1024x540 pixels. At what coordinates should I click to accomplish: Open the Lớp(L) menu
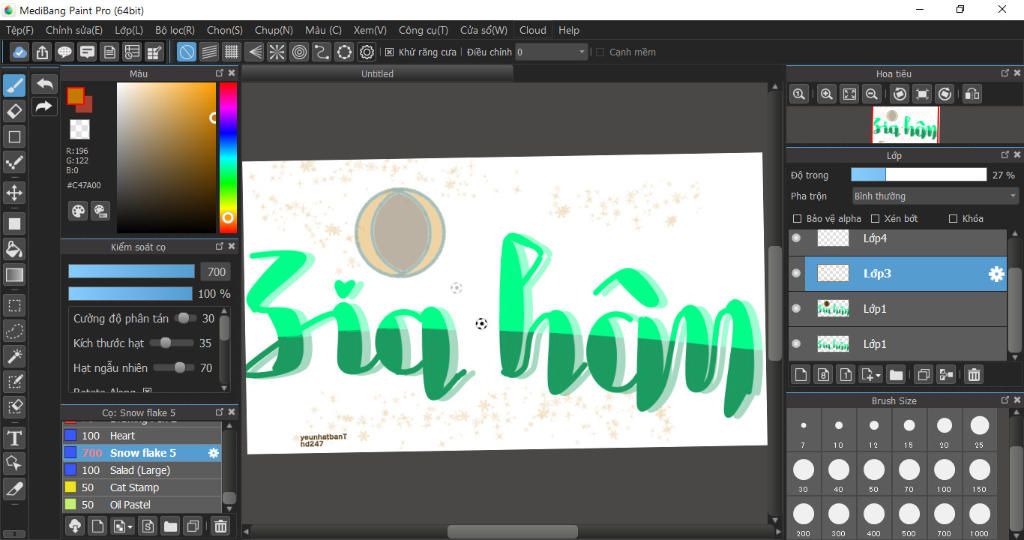(x=129, y=30)
